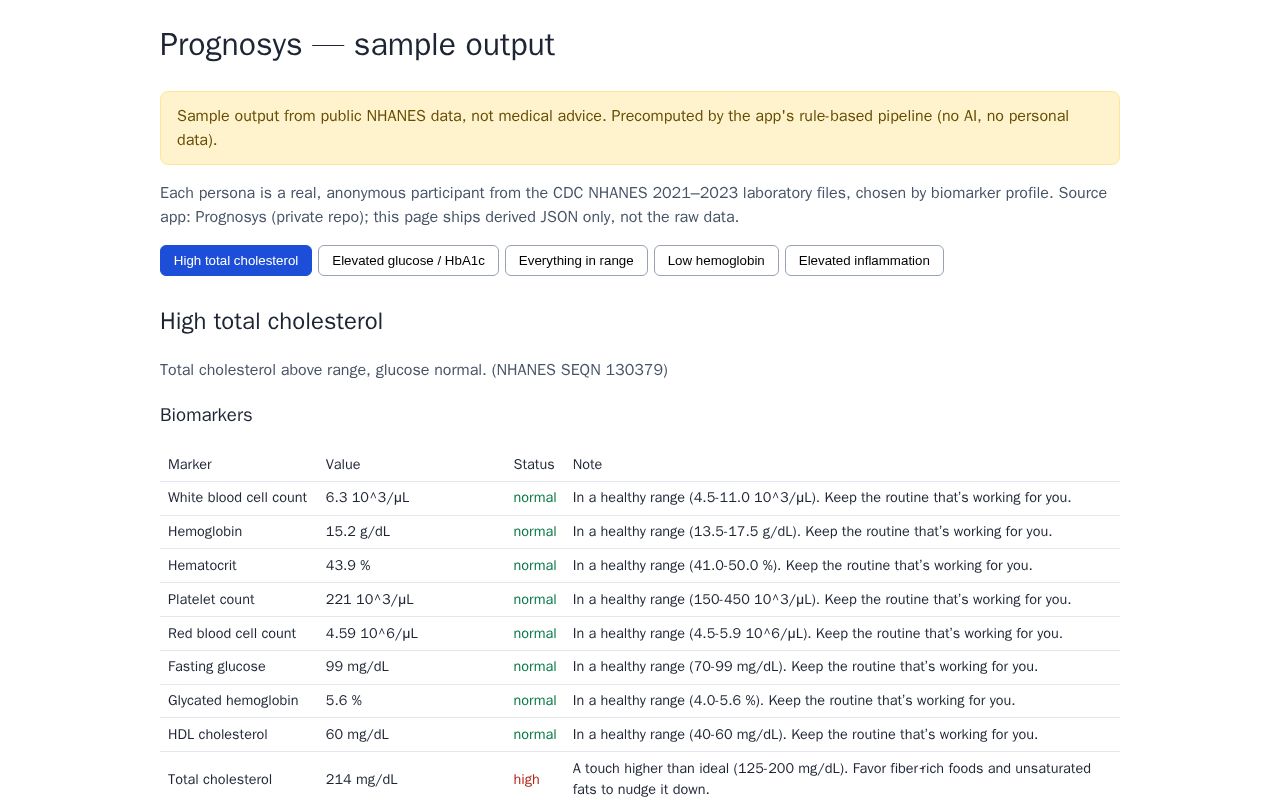The image size is (1280, 800).
Task: Click the Marker column header
Action: (190, 464)
